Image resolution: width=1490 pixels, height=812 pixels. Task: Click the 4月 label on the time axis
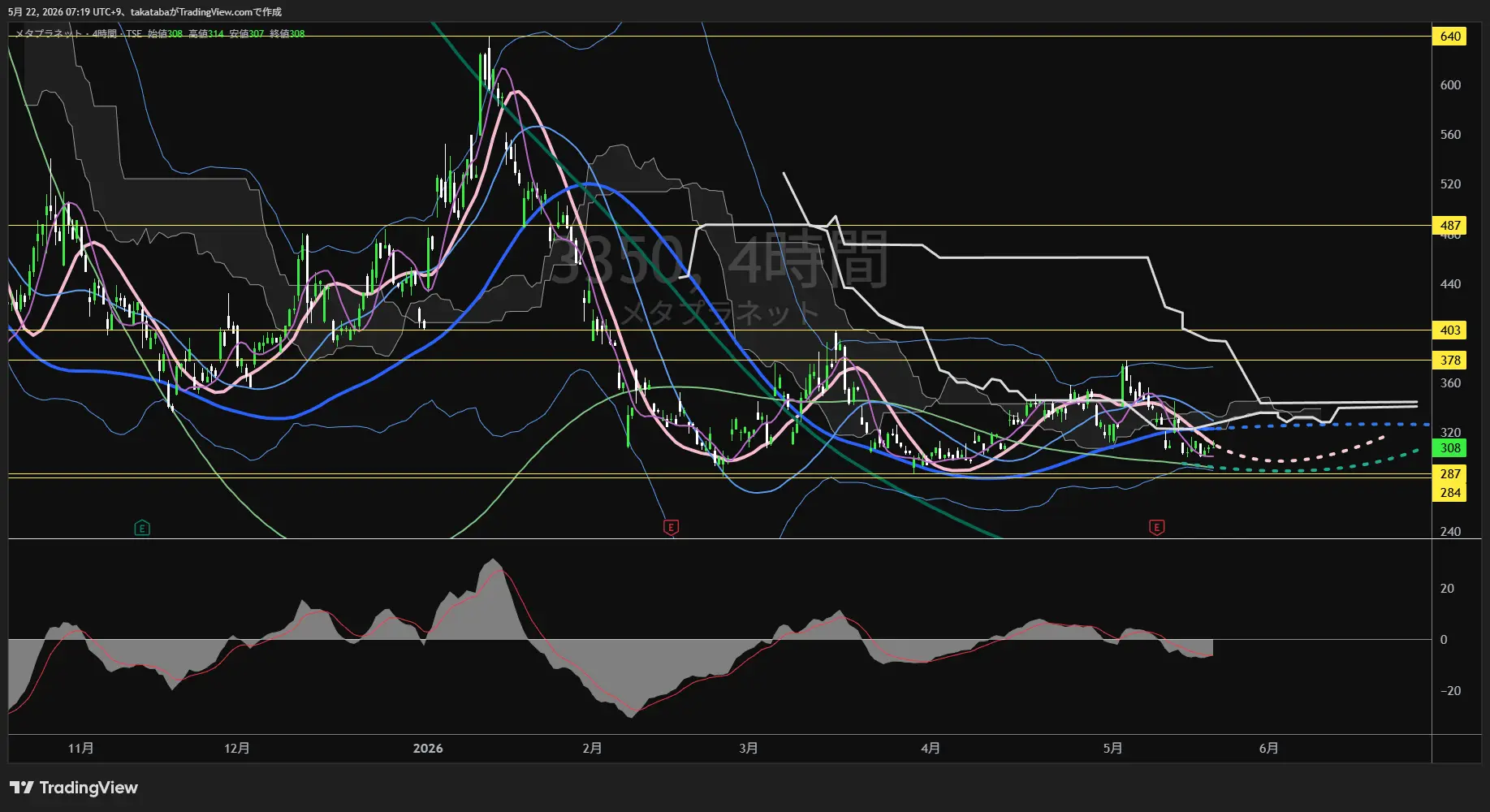pos(931,748)
